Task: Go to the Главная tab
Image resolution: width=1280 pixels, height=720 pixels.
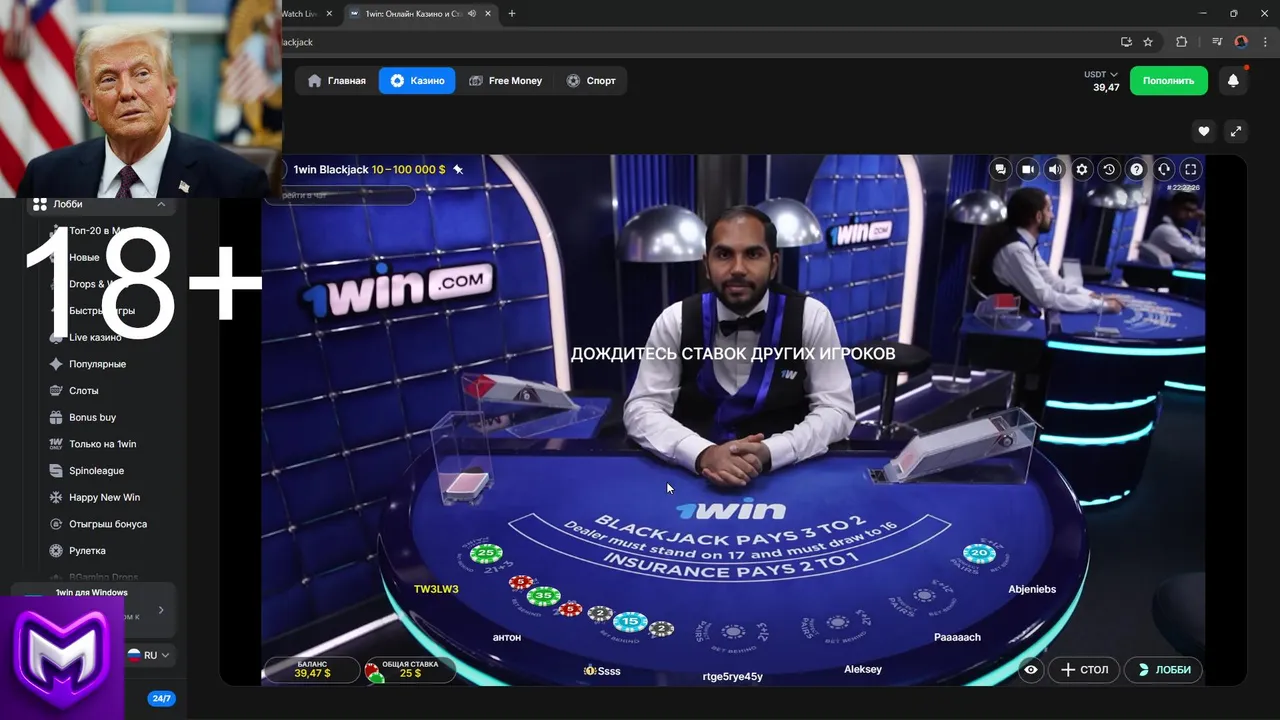Action: tap(337, 81)
